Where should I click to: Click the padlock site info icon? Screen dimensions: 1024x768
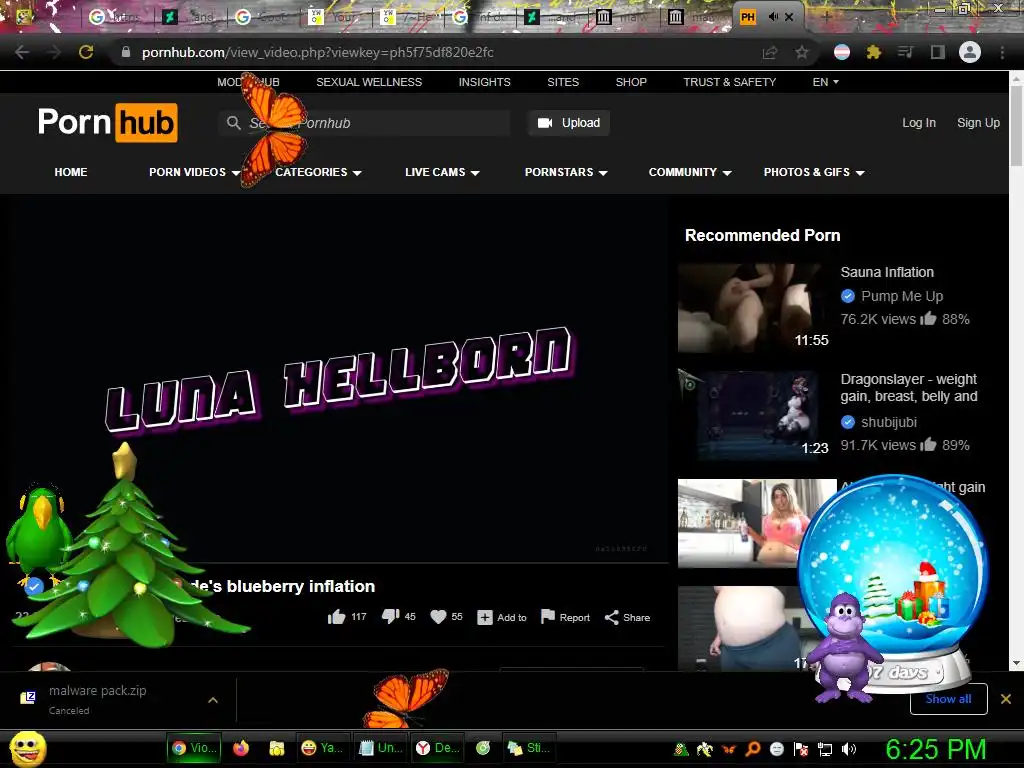126,52
